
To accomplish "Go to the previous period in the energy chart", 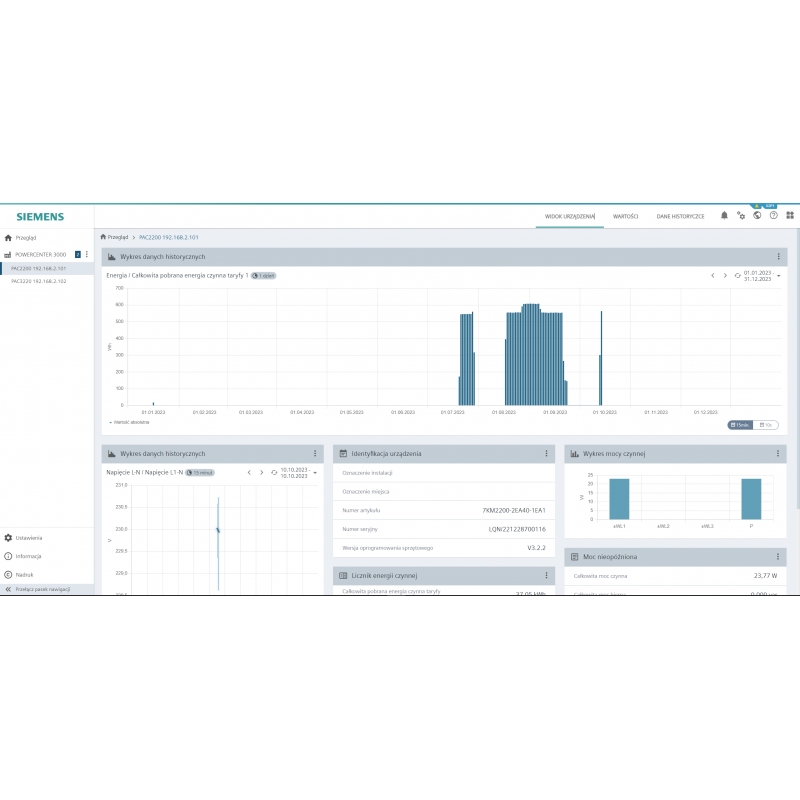I will 712,275.
